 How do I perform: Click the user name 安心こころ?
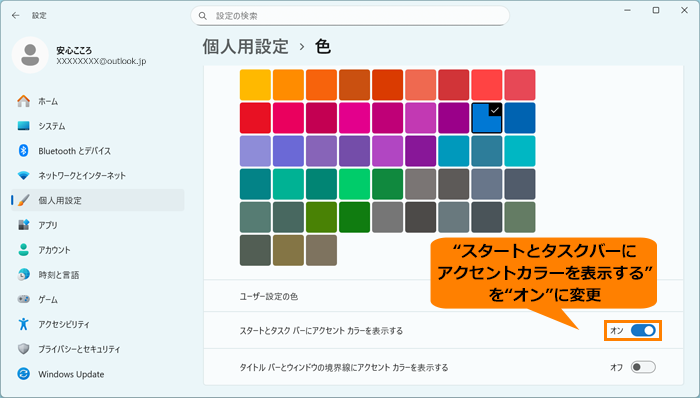pyautogui.click(x=74, y=50)
